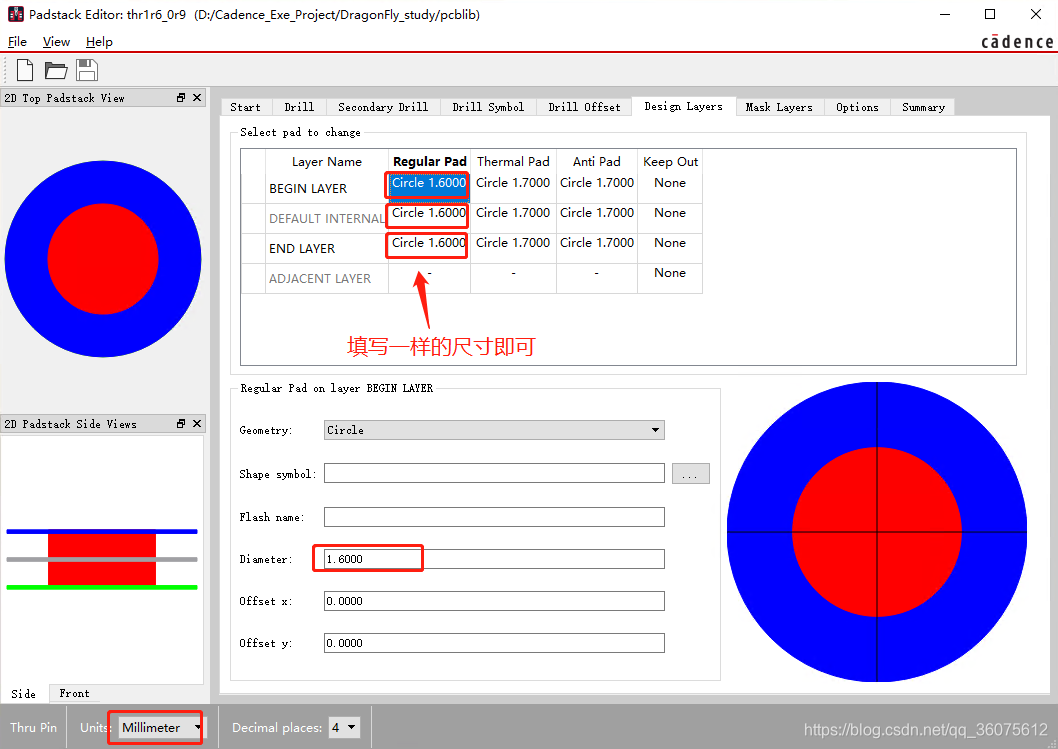Switch to the Mask Layers tab
The width and height of the screenshot is (1058, 749).
click(x=779, y=107)
